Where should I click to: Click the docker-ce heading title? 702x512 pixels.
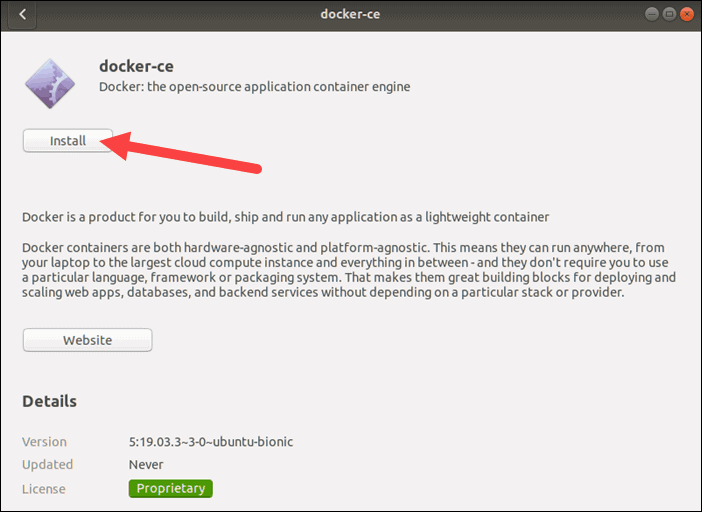coord(136,66)
